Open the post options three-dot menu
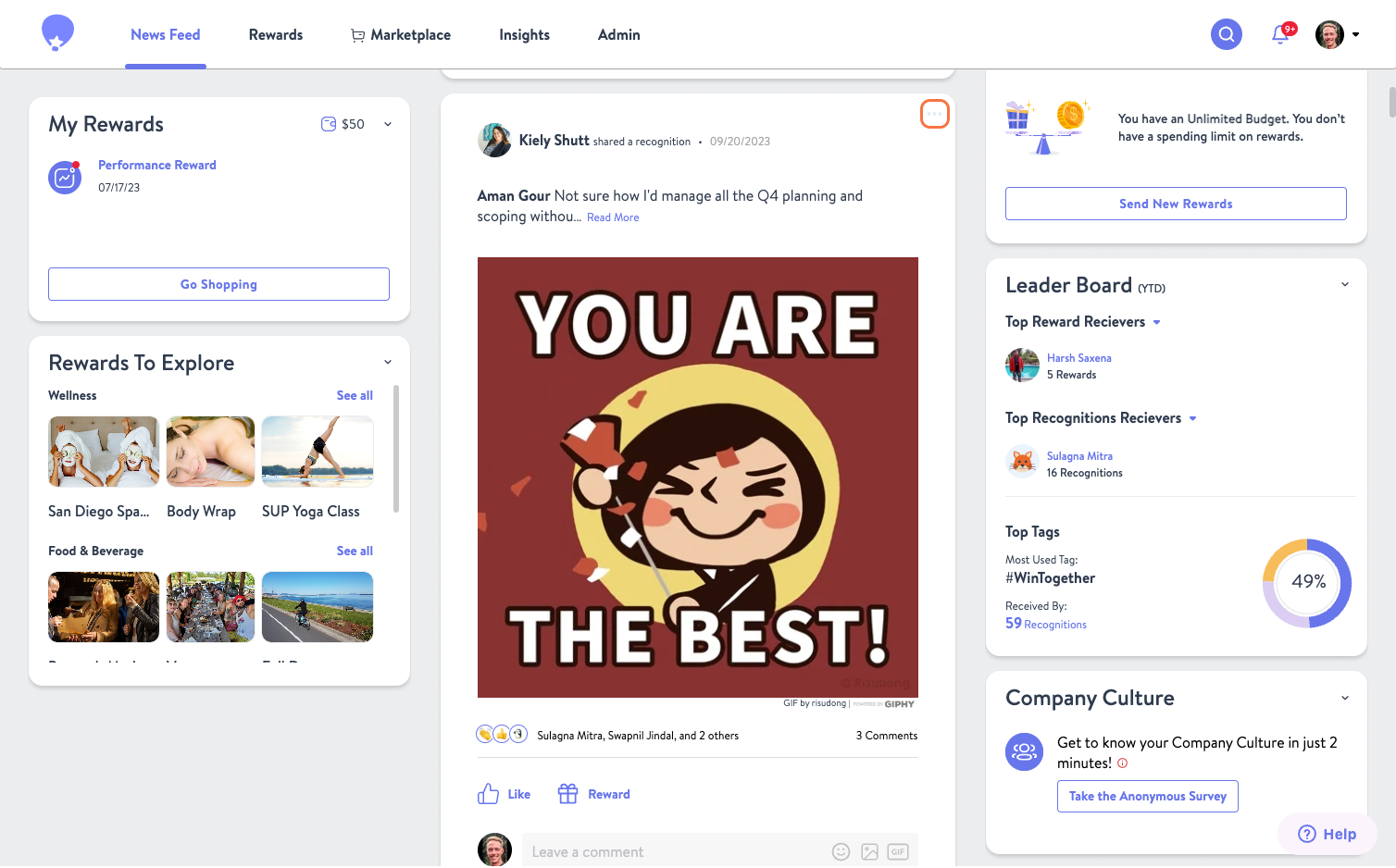The height and width of the screenshot is (868, 1396). (935, 114)
